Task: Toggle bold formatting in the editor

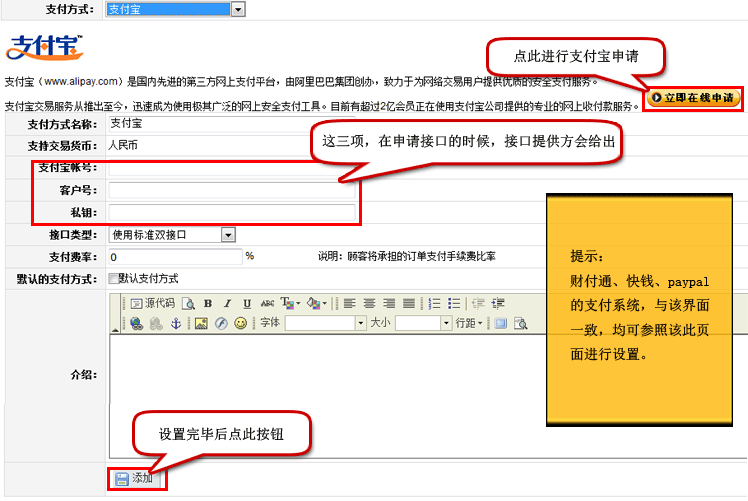Action: tap(208, 303)
